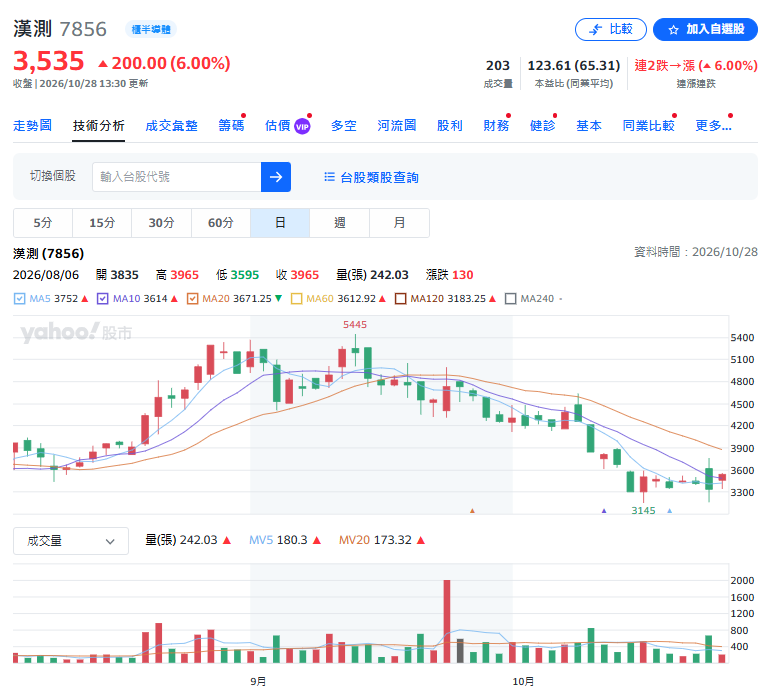
Task: Open the 估價 tab
Action: 277,126
